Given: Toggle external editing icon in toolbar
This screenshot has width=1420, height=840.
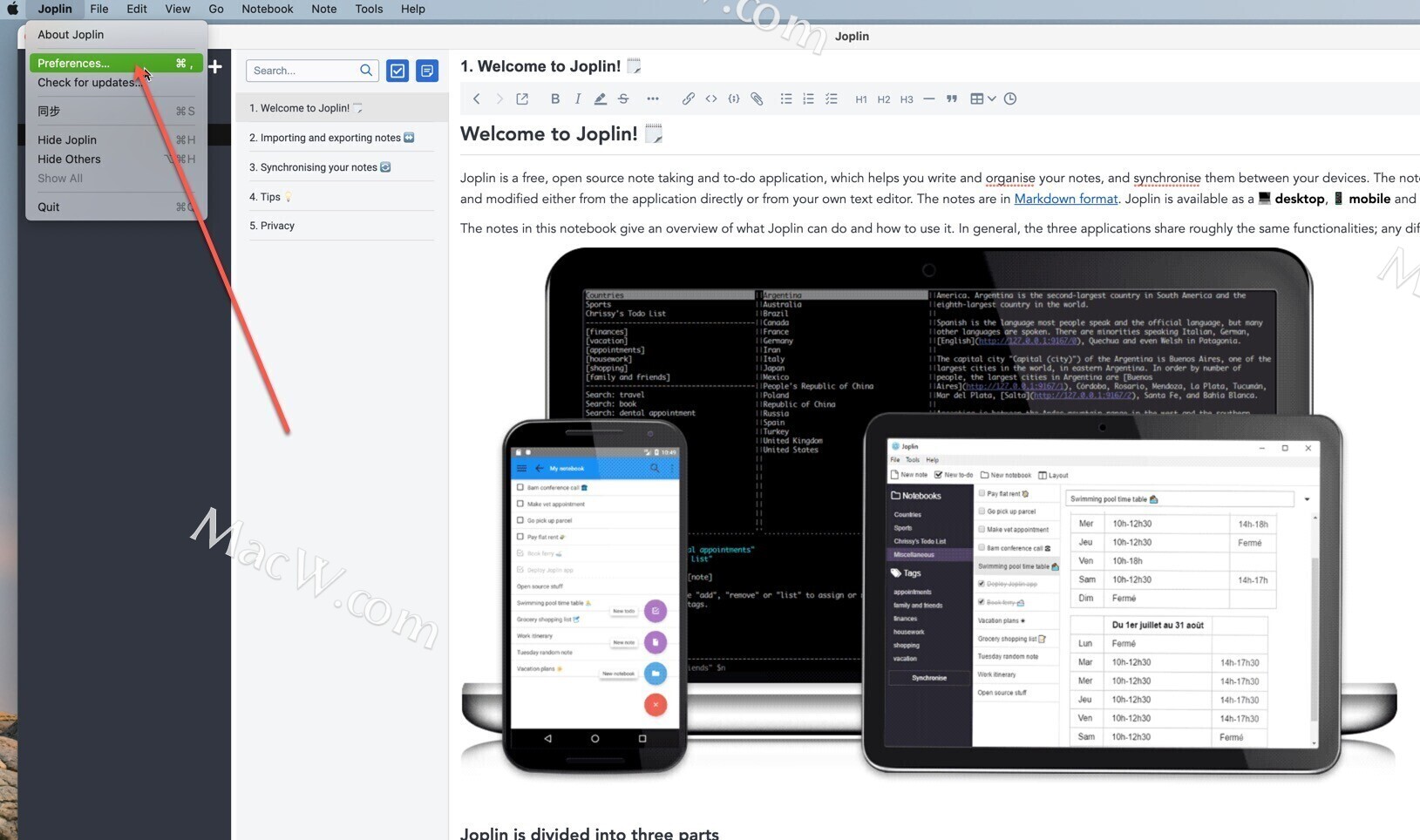Looking at the screenshot, I should point(522,99).
